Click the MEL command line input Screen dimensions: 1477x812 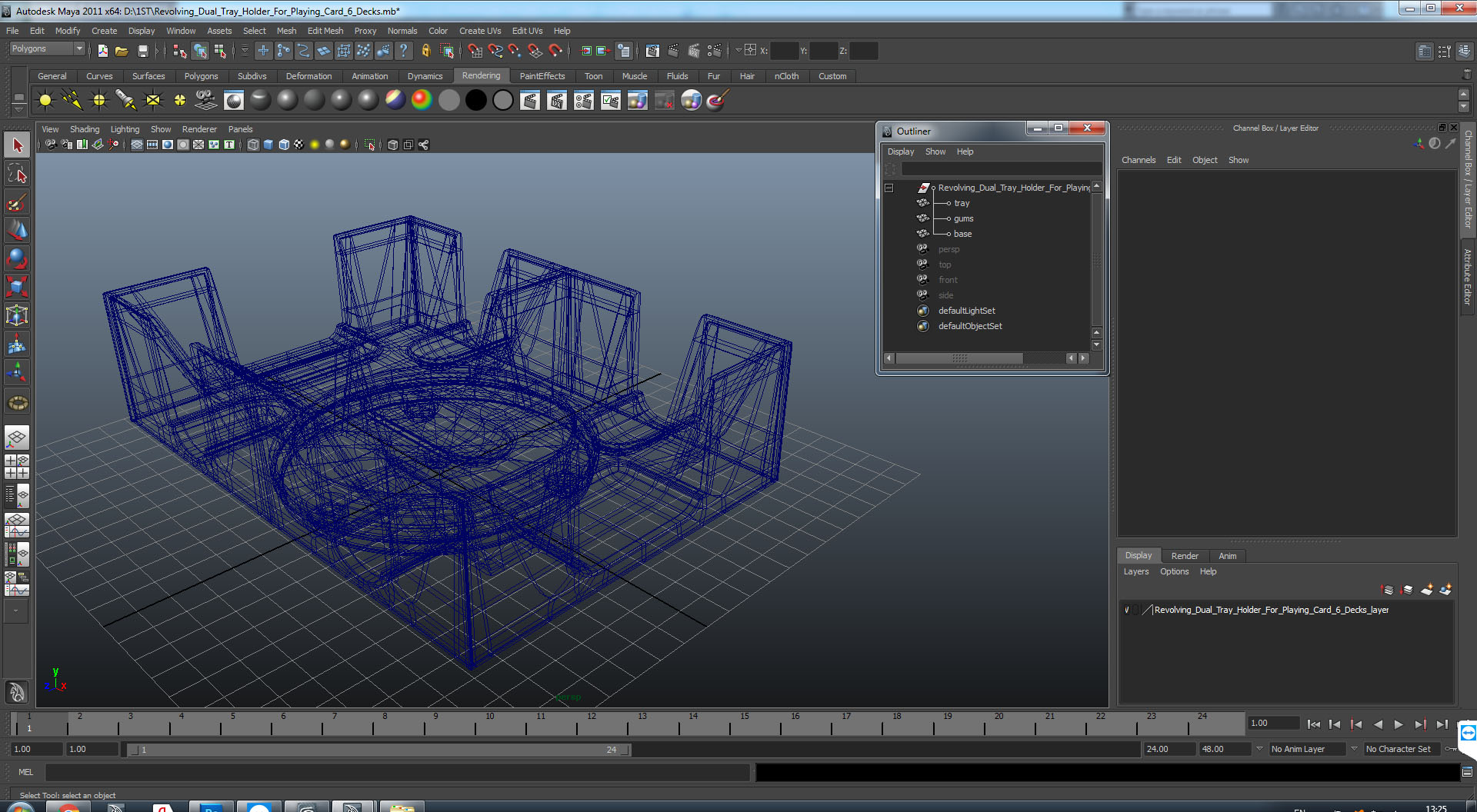(398, 772)
